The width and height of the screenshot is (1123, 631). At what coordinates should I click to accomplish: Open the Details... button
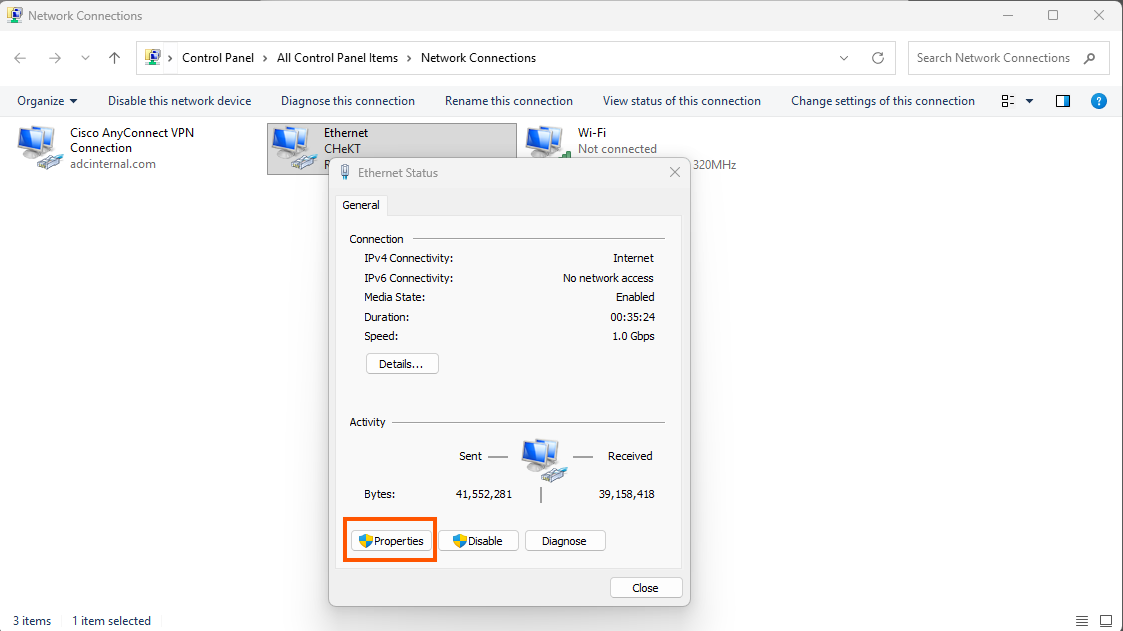[402, 364]
